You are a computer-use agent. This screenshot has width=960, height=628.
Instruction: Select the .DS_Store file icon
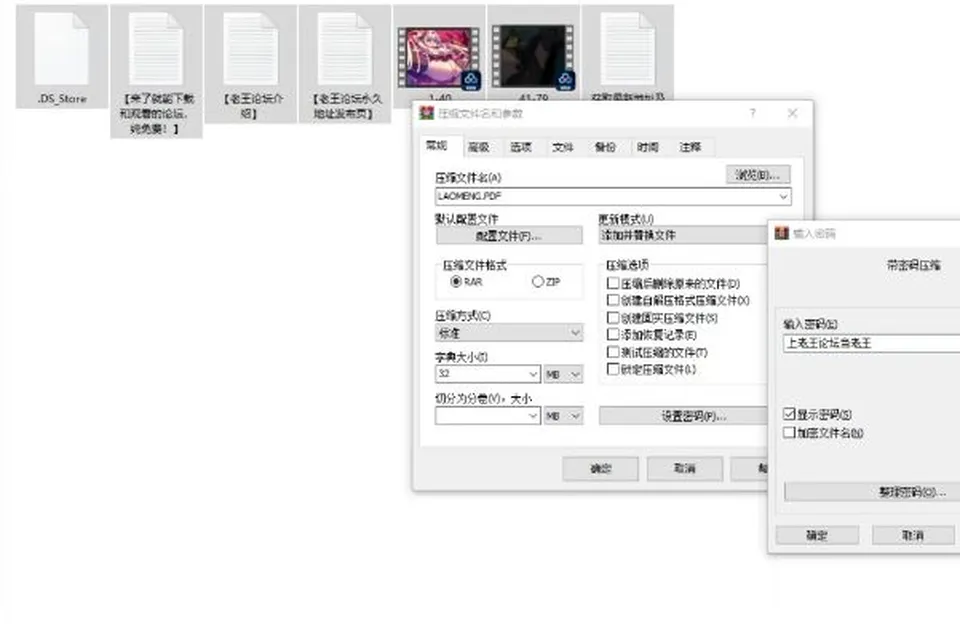click(x=62, y=49)
